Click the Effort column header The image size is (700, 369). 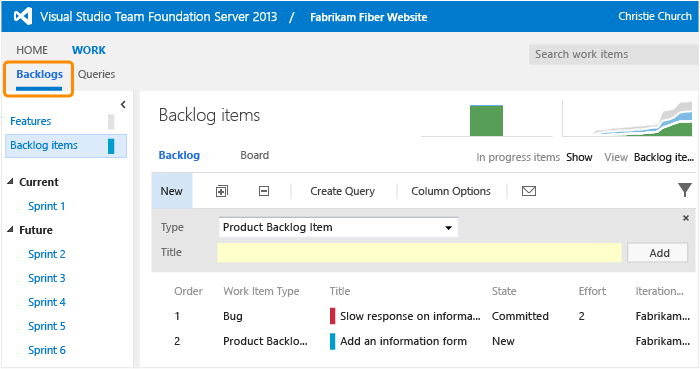click(x=592, y=291)
